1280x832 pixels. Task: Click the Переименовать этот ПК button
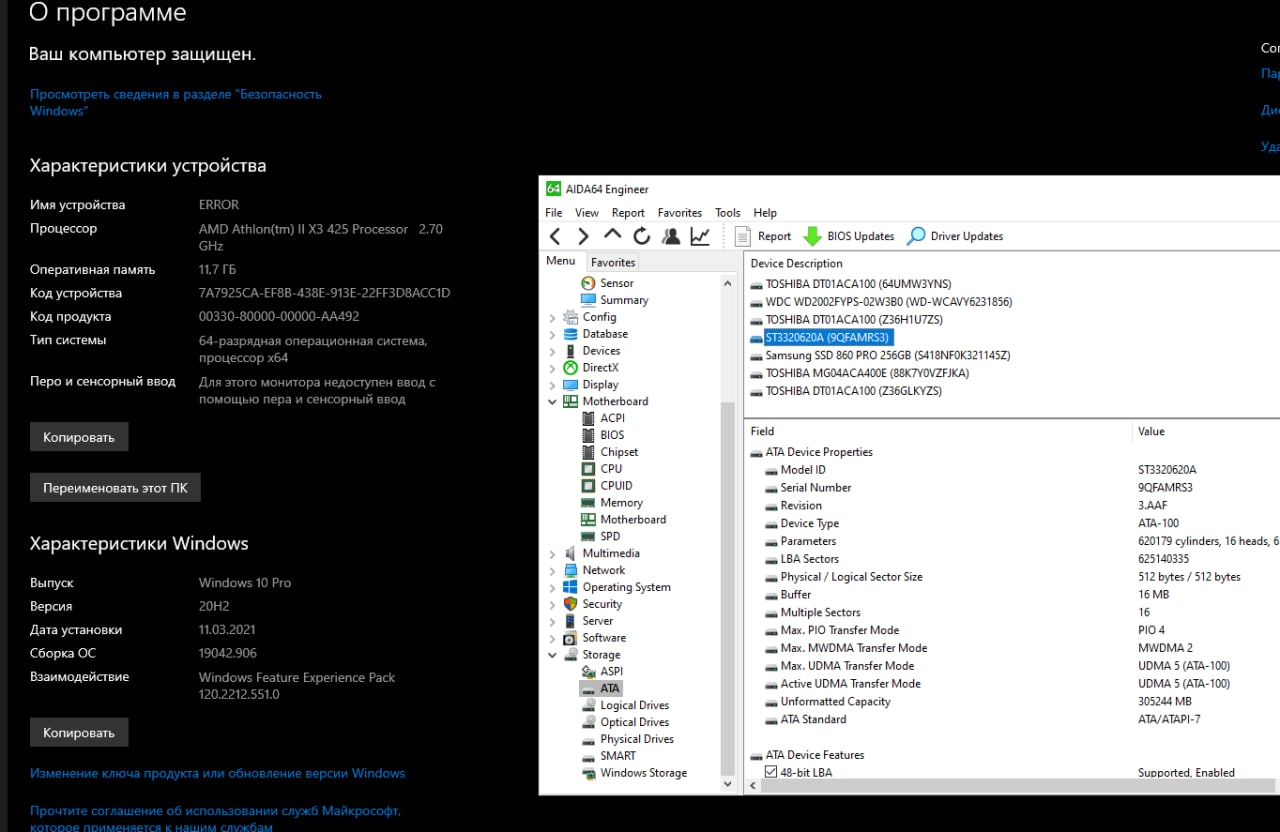pos(115,488)
